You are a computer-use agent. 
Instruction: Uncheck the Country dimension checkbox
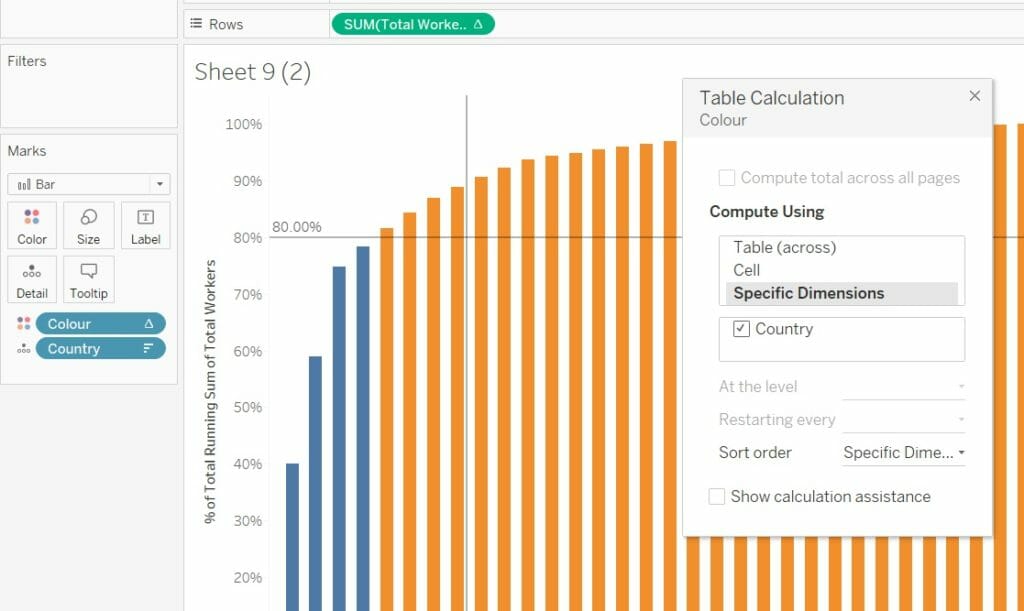click(x=742, y=329)
